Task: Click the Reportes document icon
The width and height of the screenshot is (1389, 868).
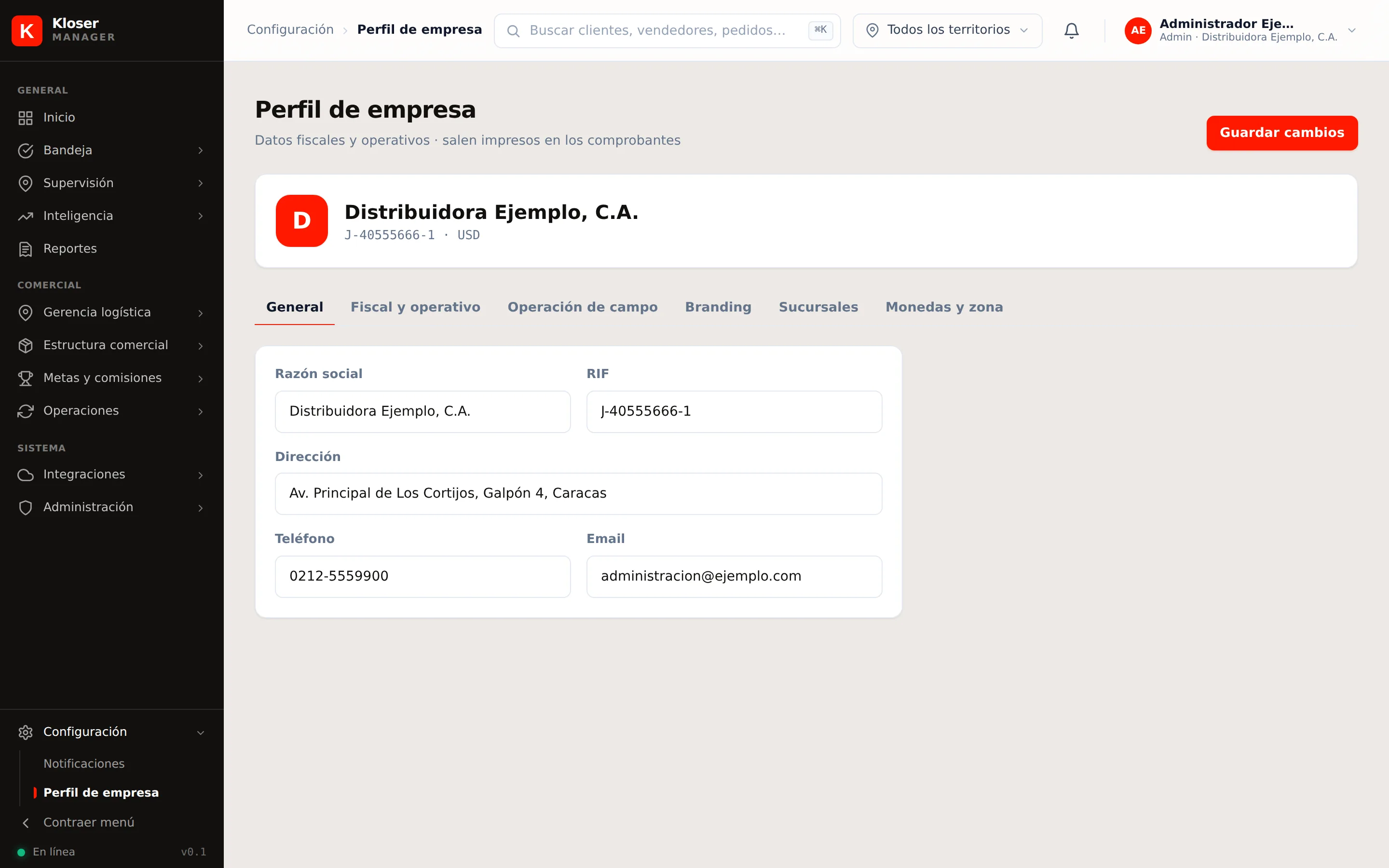Action: [x=25, y=248]
